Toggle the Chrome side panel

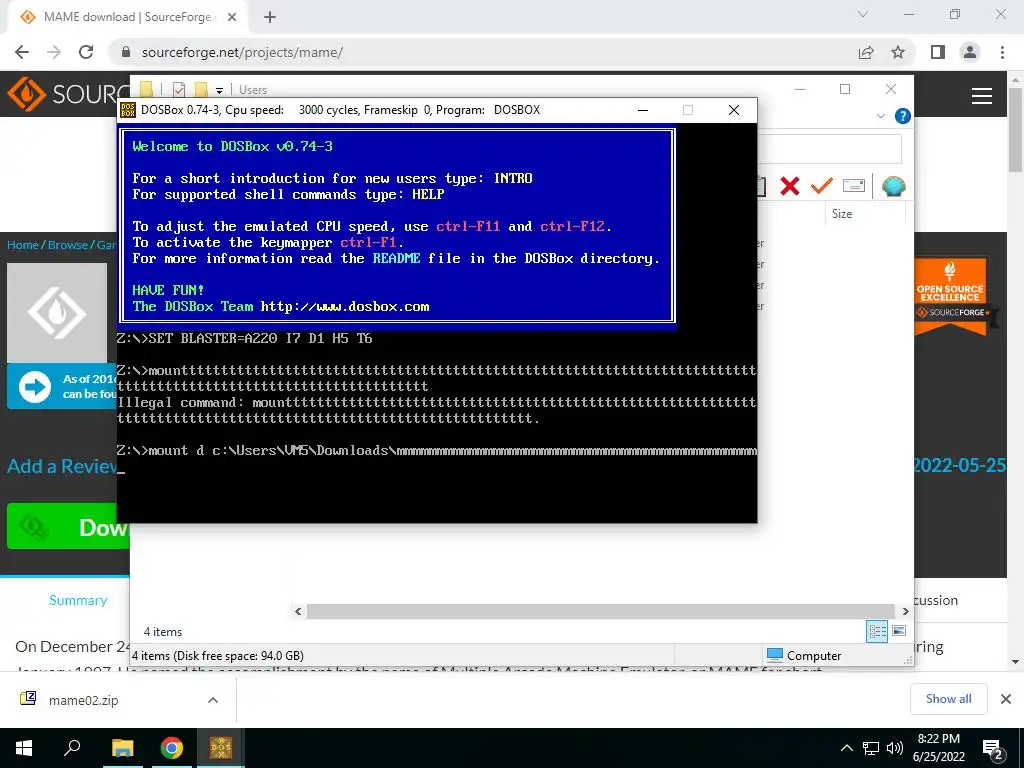(938, 52)
